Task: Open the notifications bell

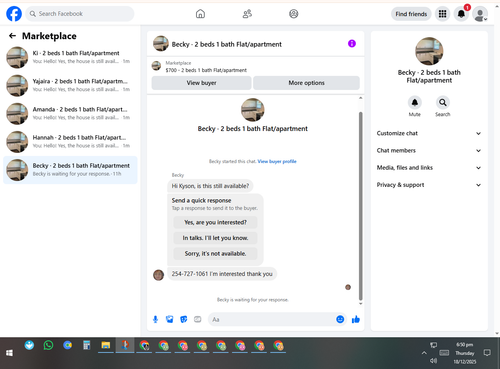Action: (461, 14)
